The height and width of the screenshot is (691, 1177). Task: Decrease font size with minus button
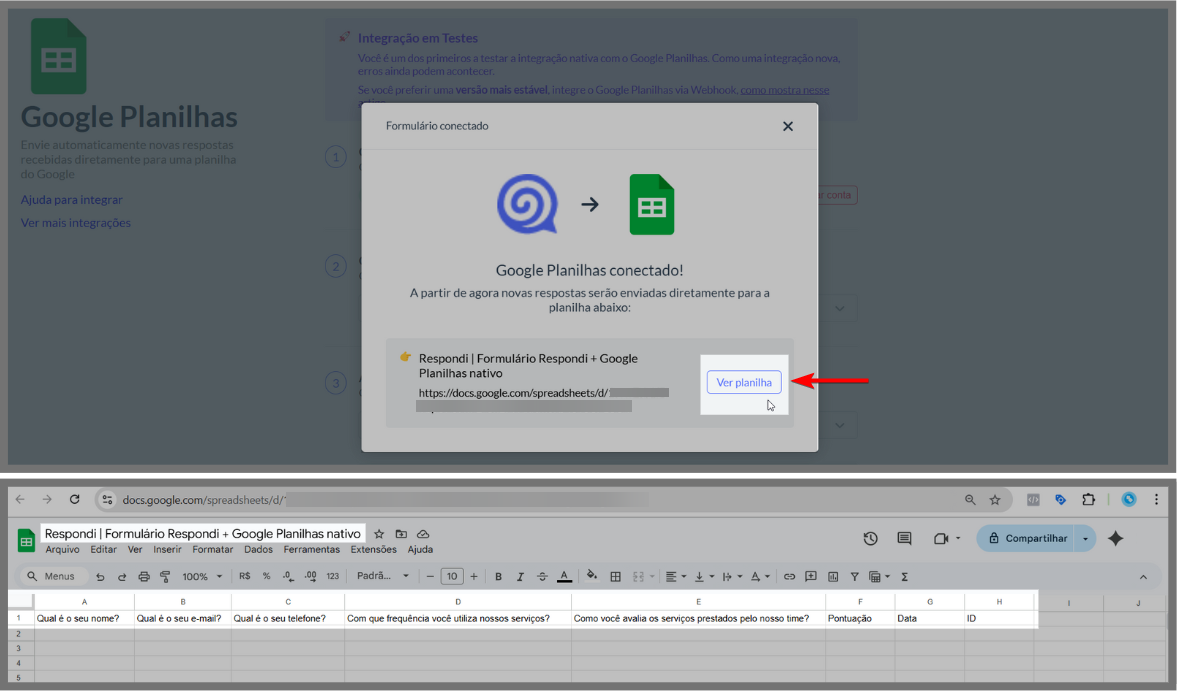click(x=430, y=576)
